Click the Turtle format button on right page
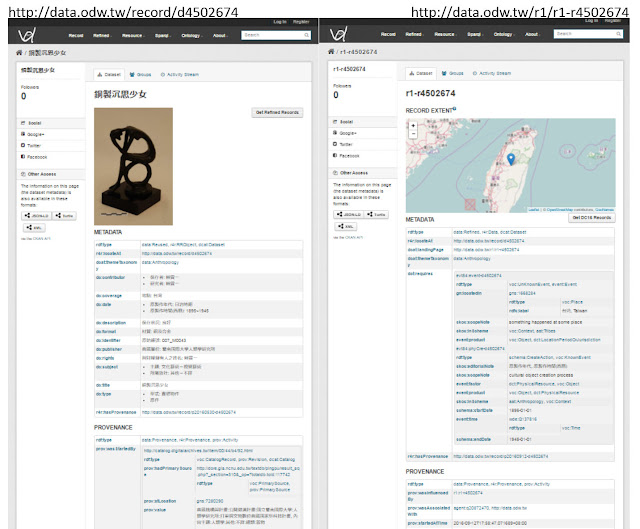 point(376,214)
